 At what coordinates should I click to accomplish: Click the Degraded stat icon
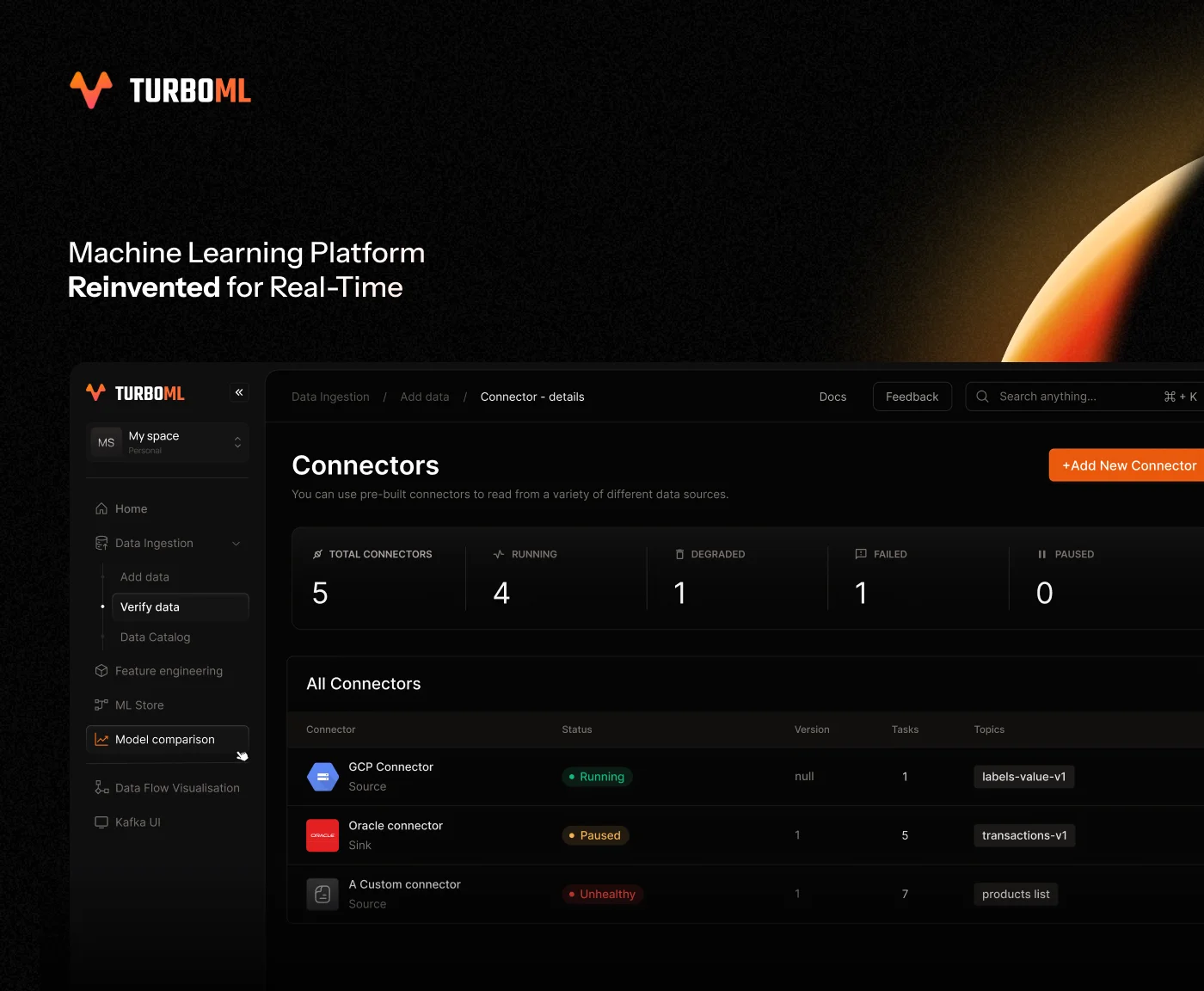pos(680,554)
